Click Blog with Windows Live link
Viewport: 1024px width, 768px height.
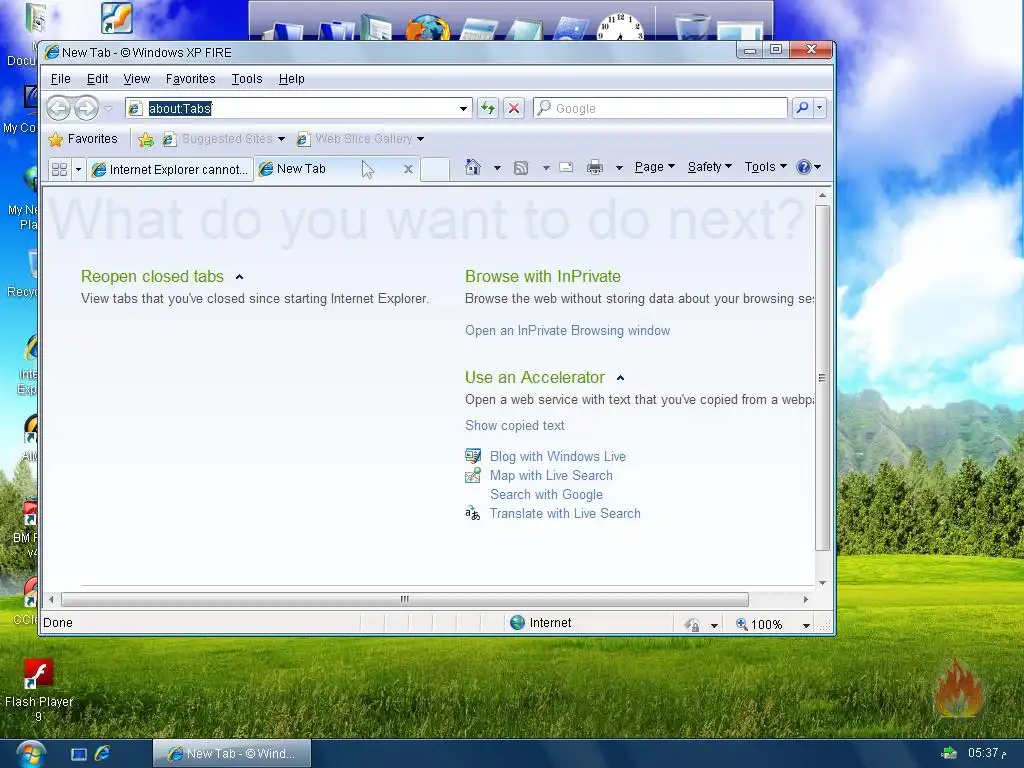(558, 456)
